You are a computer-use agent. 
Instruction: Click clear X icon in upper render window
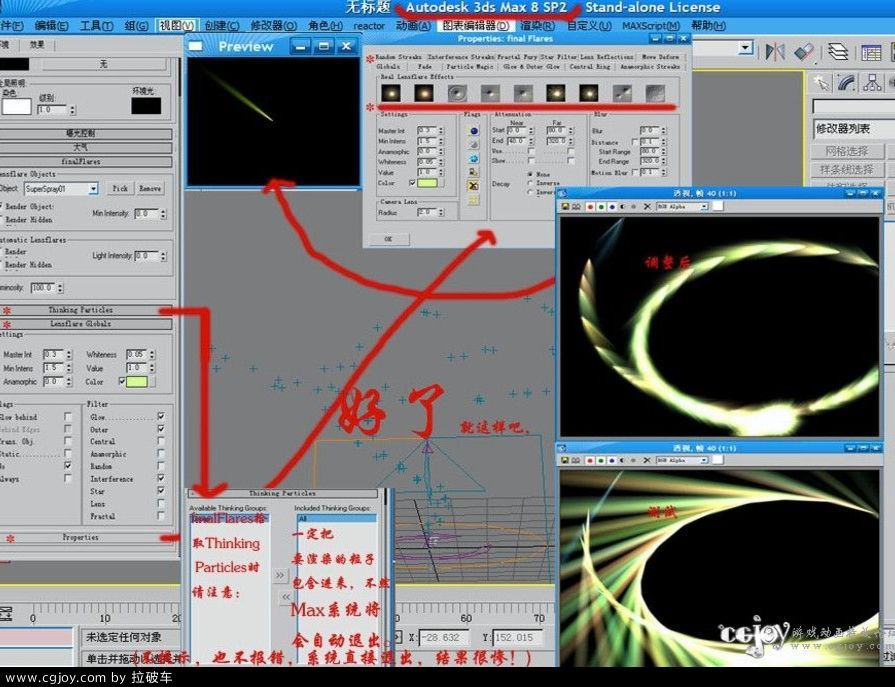[x=647, y=207]
